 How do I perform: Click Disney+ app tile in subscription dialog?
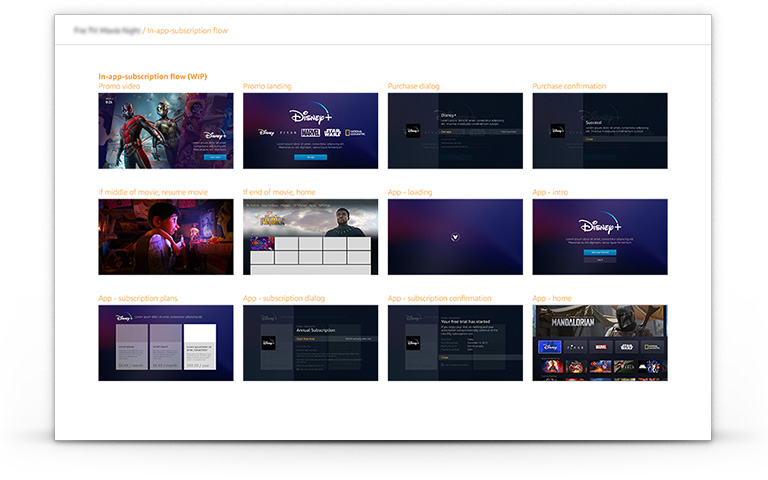click(268, 343)
